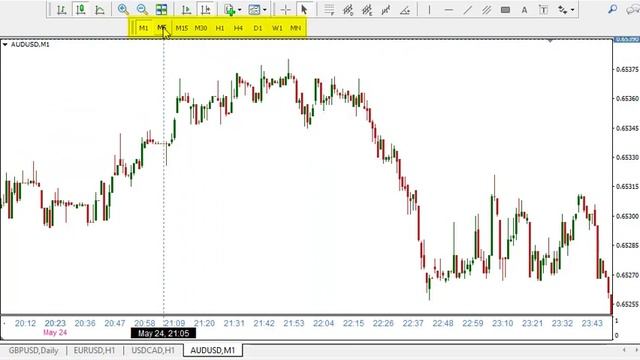Image resolution: width=640 pixels, height=360 pixels.
Task: Select the M1 timeframe
Action: (143, 28)
